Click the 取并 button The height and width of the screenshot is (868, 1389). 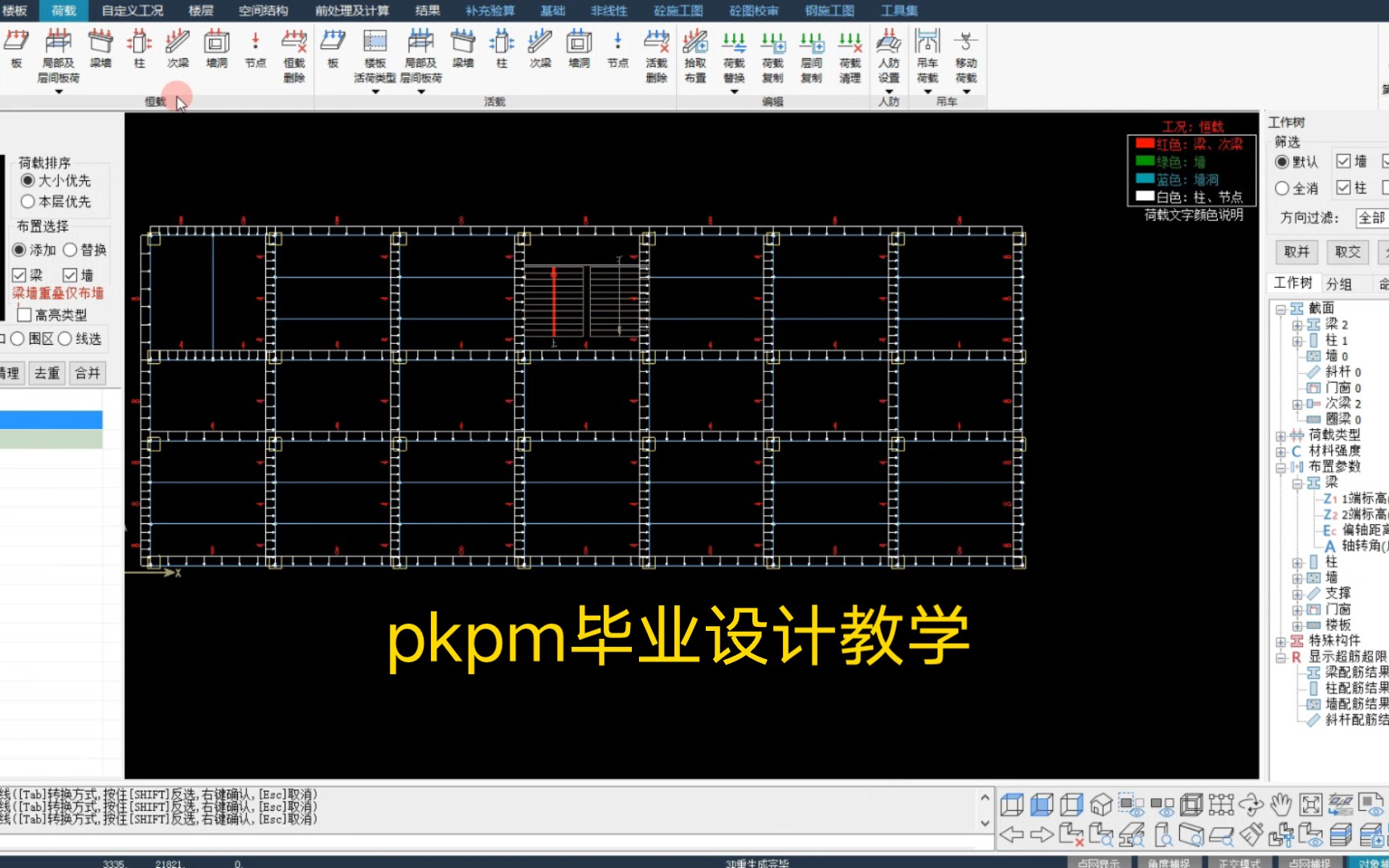[1296, 251]
